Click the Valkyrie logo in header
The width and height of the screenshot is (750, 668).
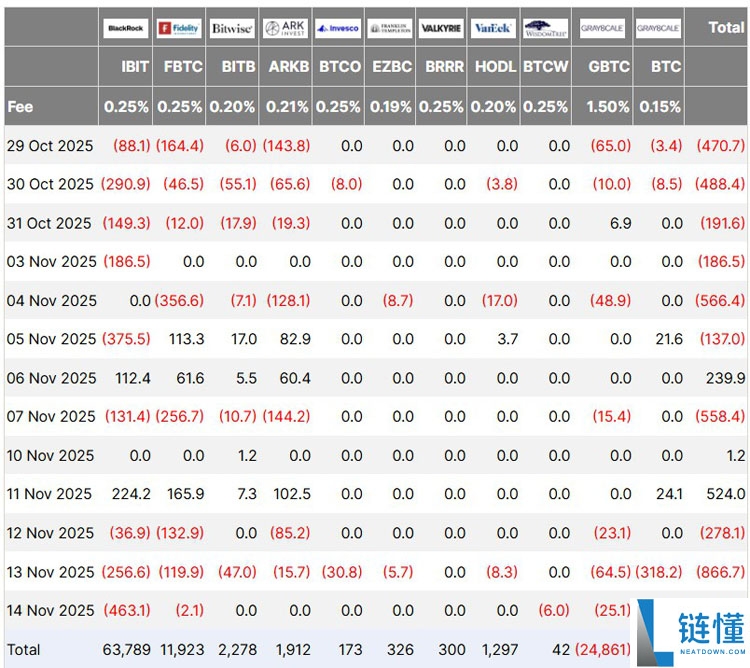441,28
